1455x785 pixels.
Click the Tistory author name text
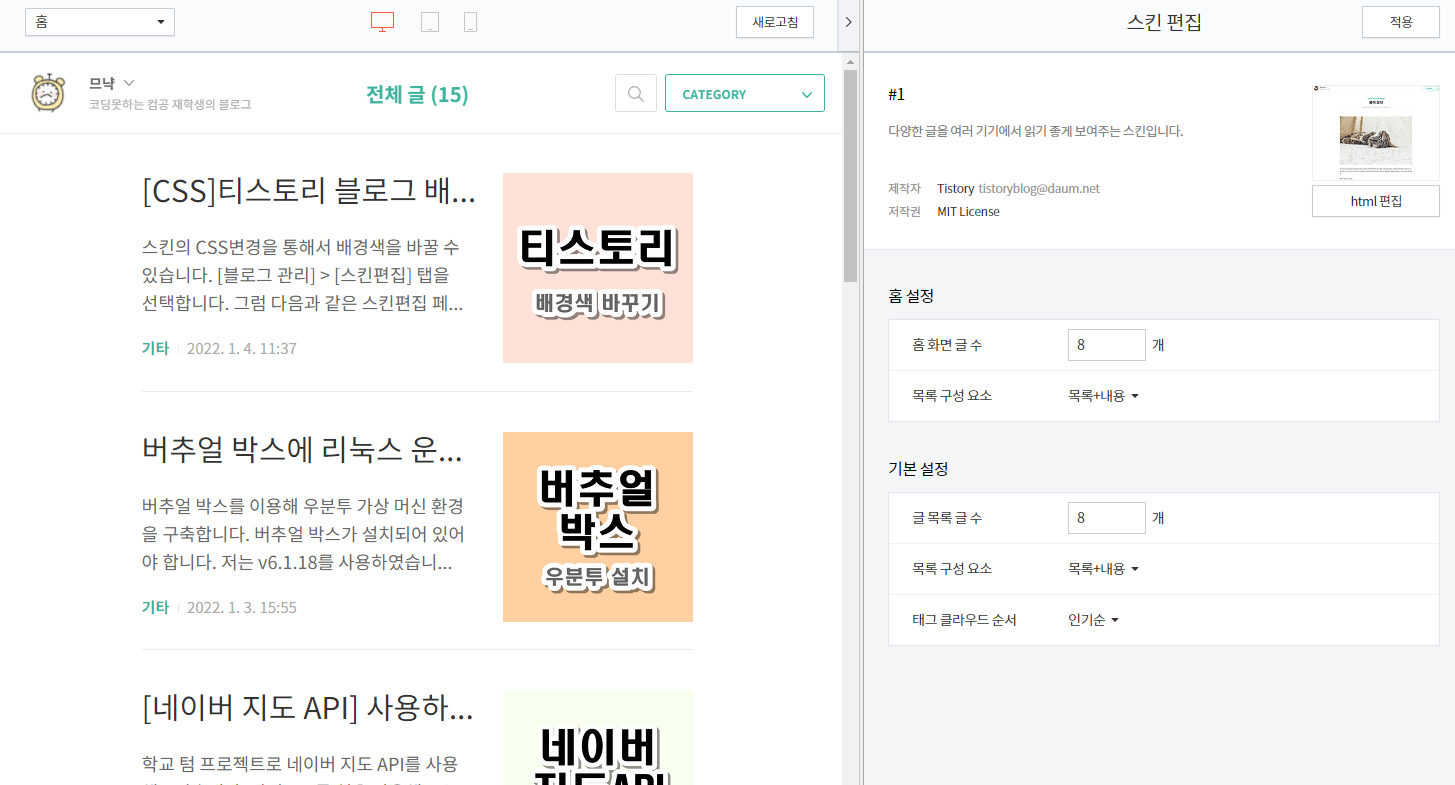pos(955,188)
